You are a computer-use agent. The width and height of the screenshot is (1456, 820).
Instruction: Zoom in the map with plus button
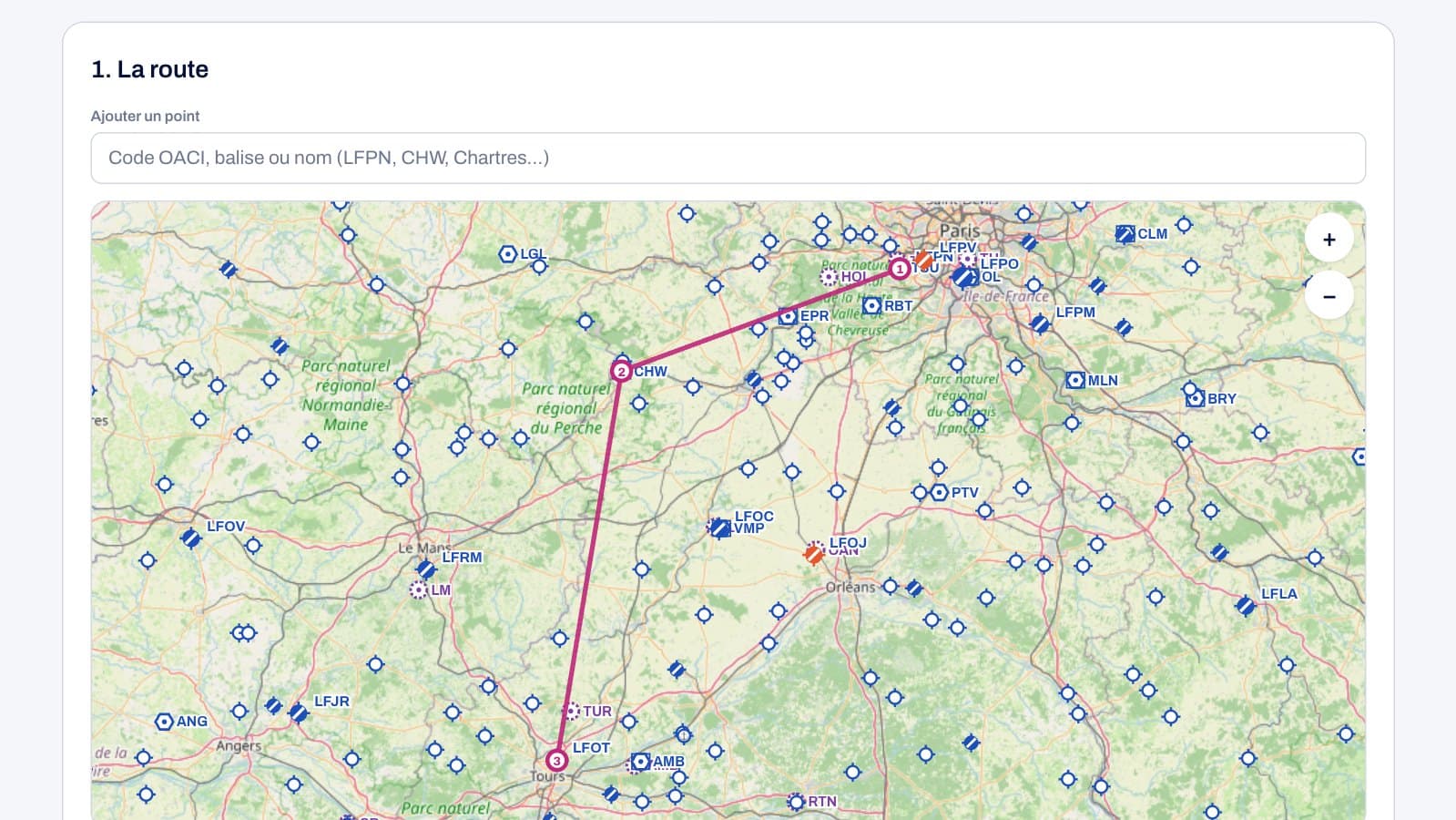(x=1329, y=240)
